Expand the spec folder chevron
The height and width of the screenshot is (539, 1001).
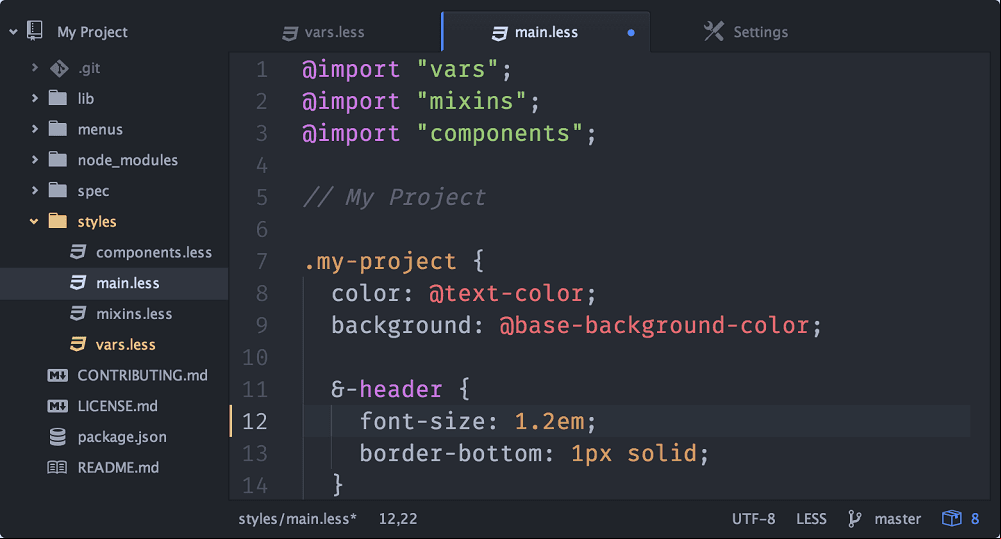(x=34, y=190)
